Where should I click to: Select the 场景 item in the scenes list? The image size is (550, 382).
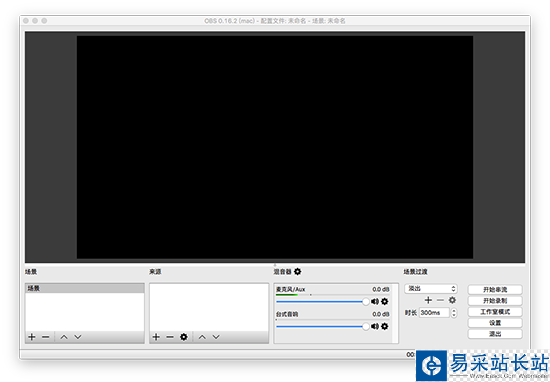[85, 288]
